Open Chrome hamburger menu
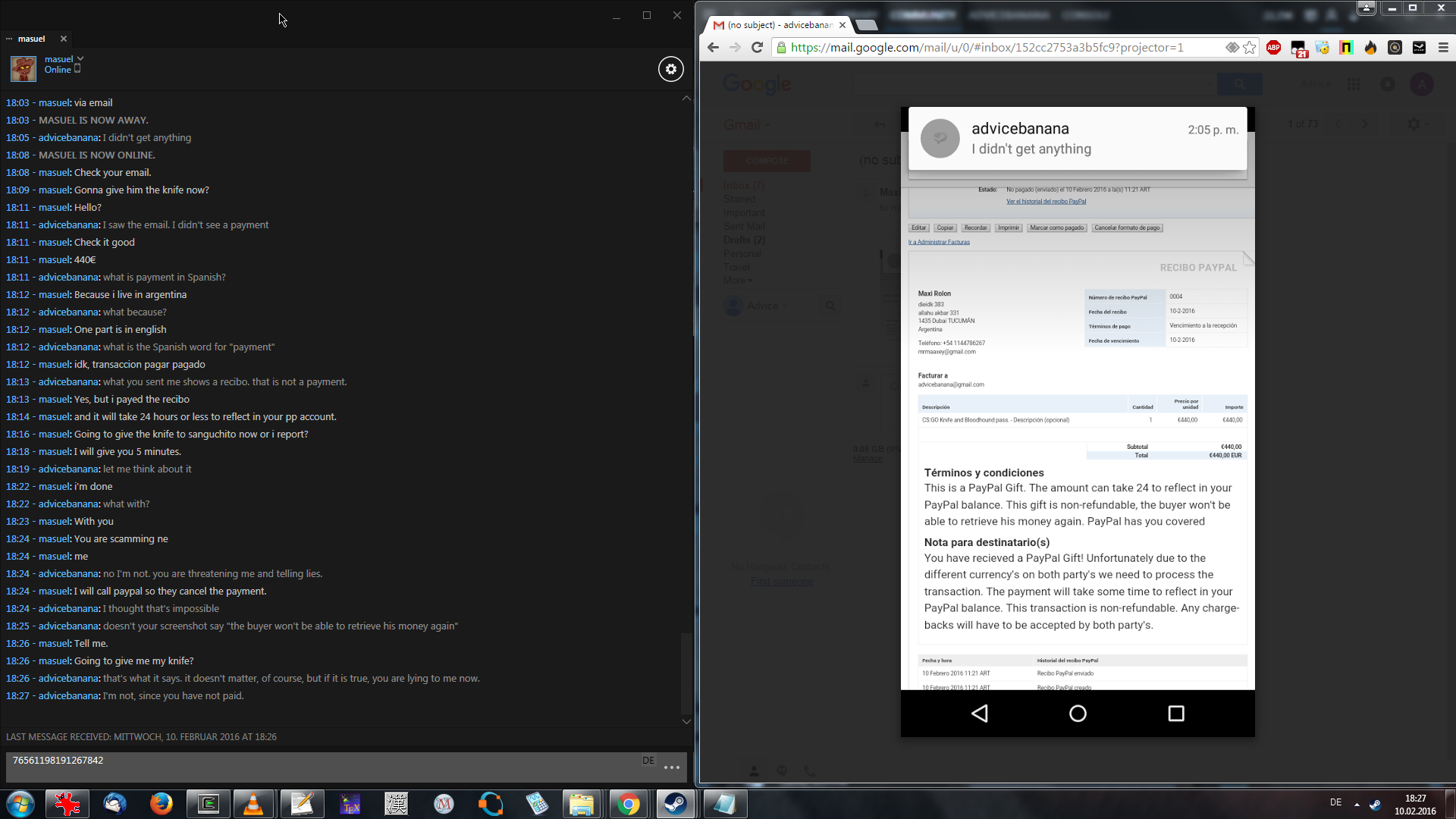 [x=1443, y=48]
